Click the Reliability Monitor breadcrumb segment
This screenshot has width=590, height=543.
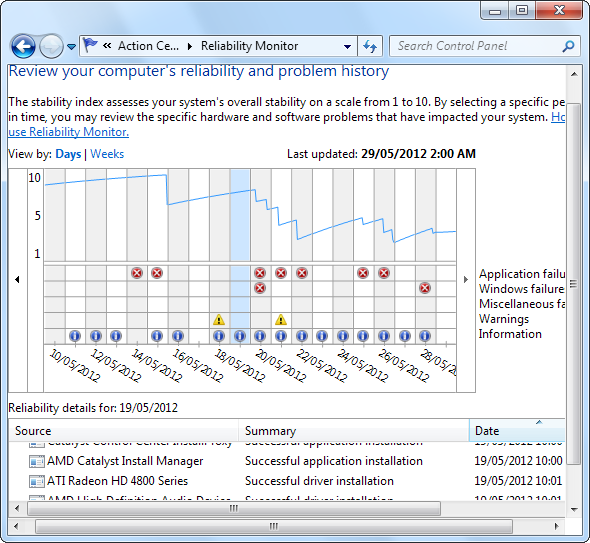click(x=249, y=46)
